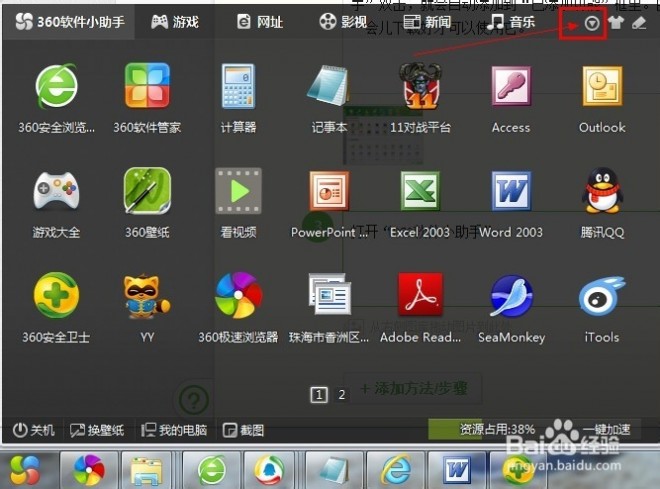
Task: Open 看视频 video icon
Action: coord(238,191)
